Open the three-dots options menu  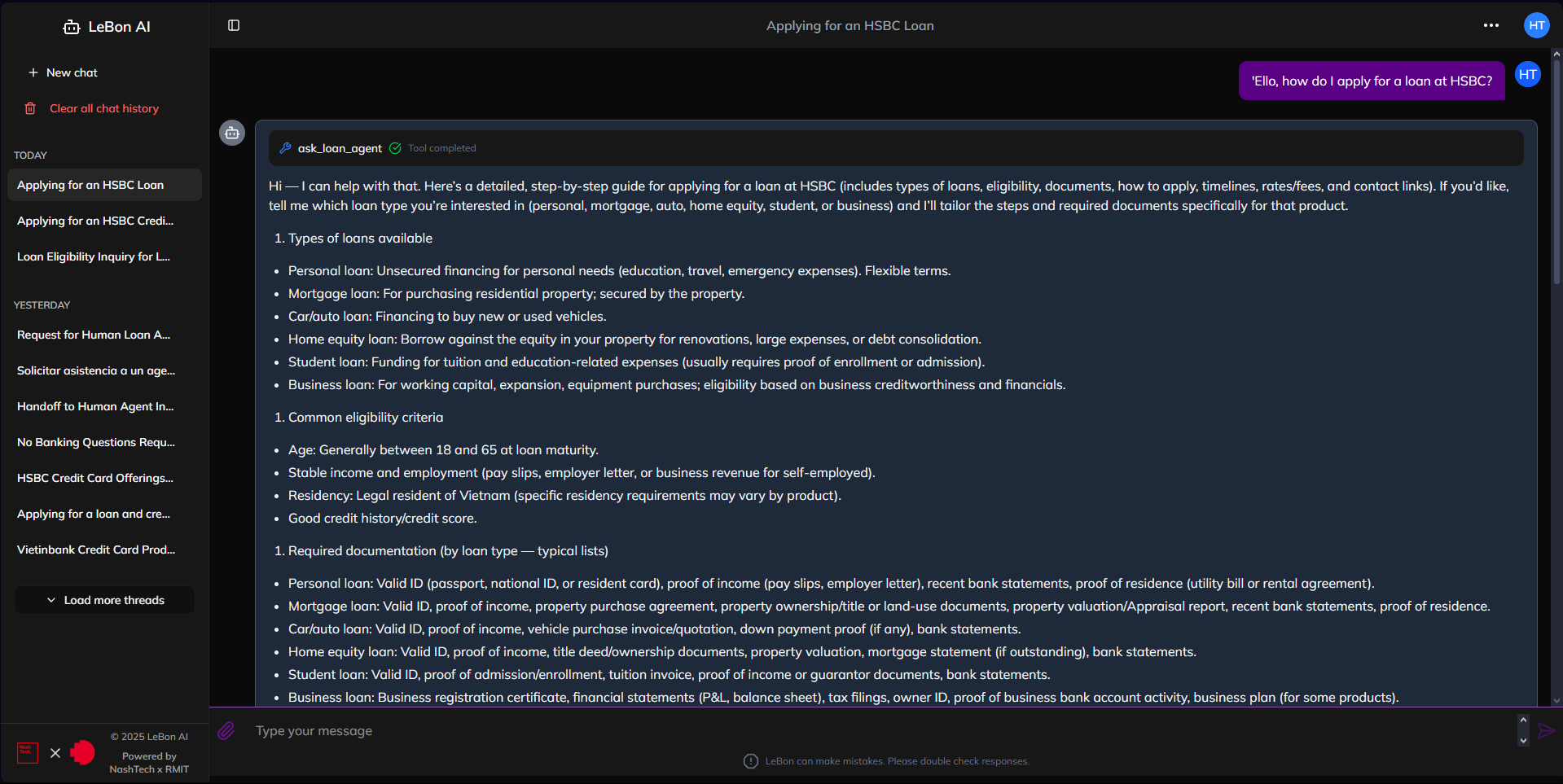pos(1491,25)
